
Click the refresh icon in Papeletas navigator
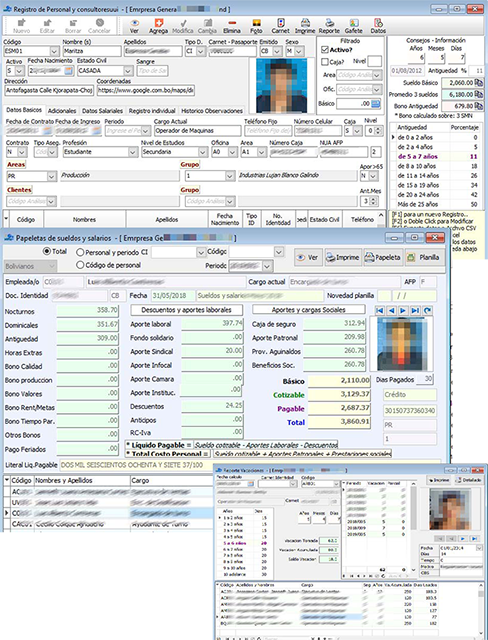point(427,311)
